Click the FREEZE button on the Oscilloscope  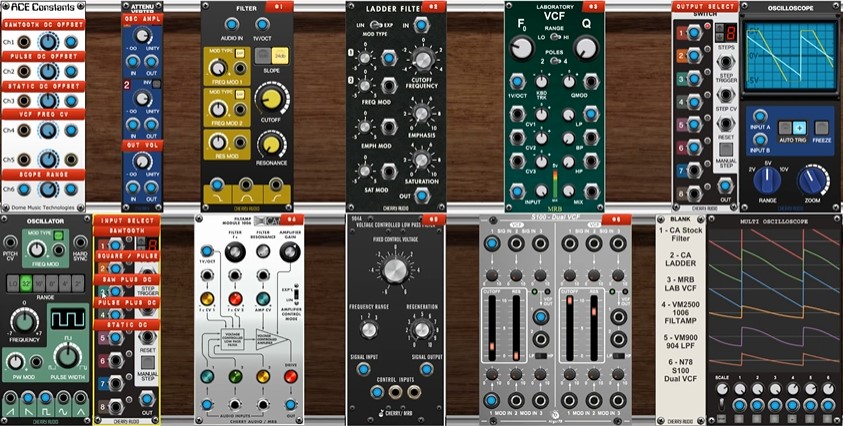pyautogui.click(x=820, y=127)
